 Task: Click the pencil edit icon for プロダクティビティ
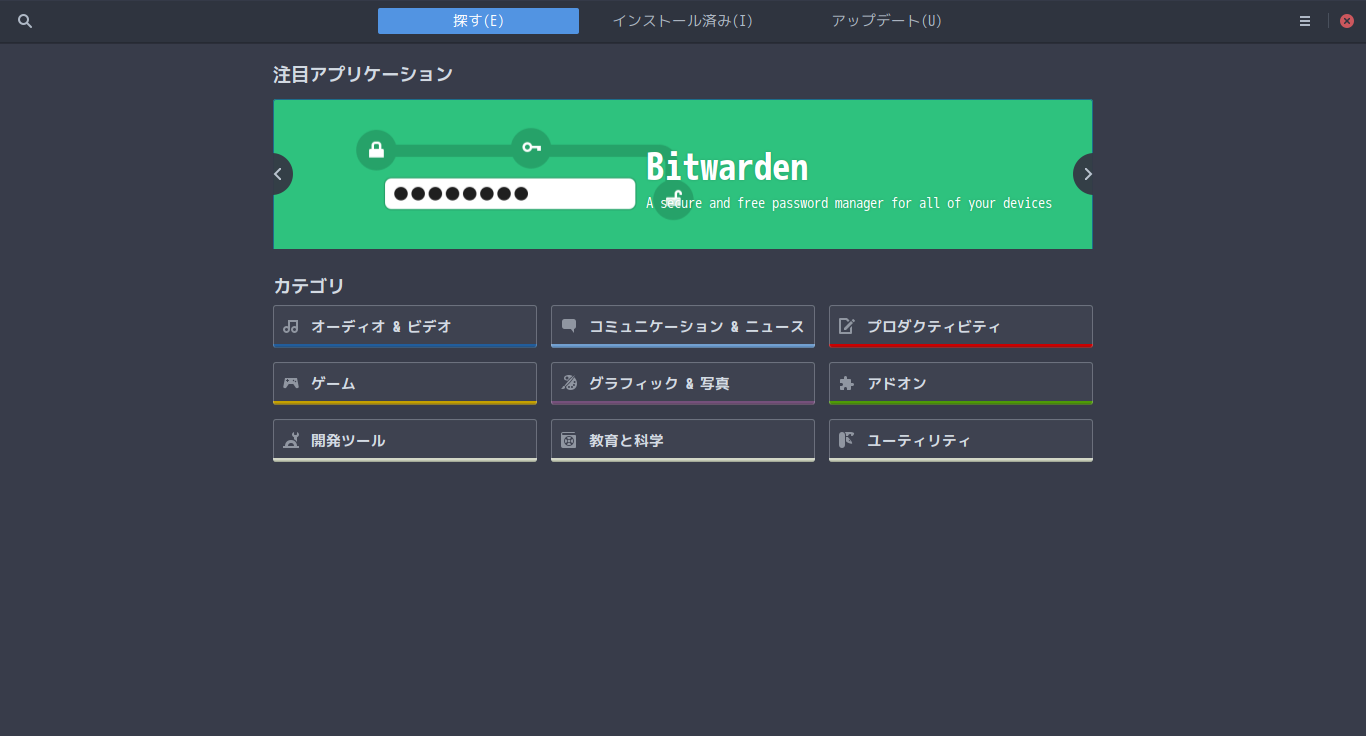coord(847,326)
